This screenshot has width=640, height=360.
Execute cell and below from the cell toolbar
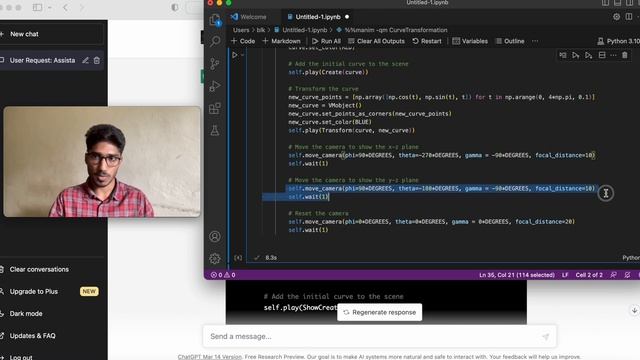point(589,55)
